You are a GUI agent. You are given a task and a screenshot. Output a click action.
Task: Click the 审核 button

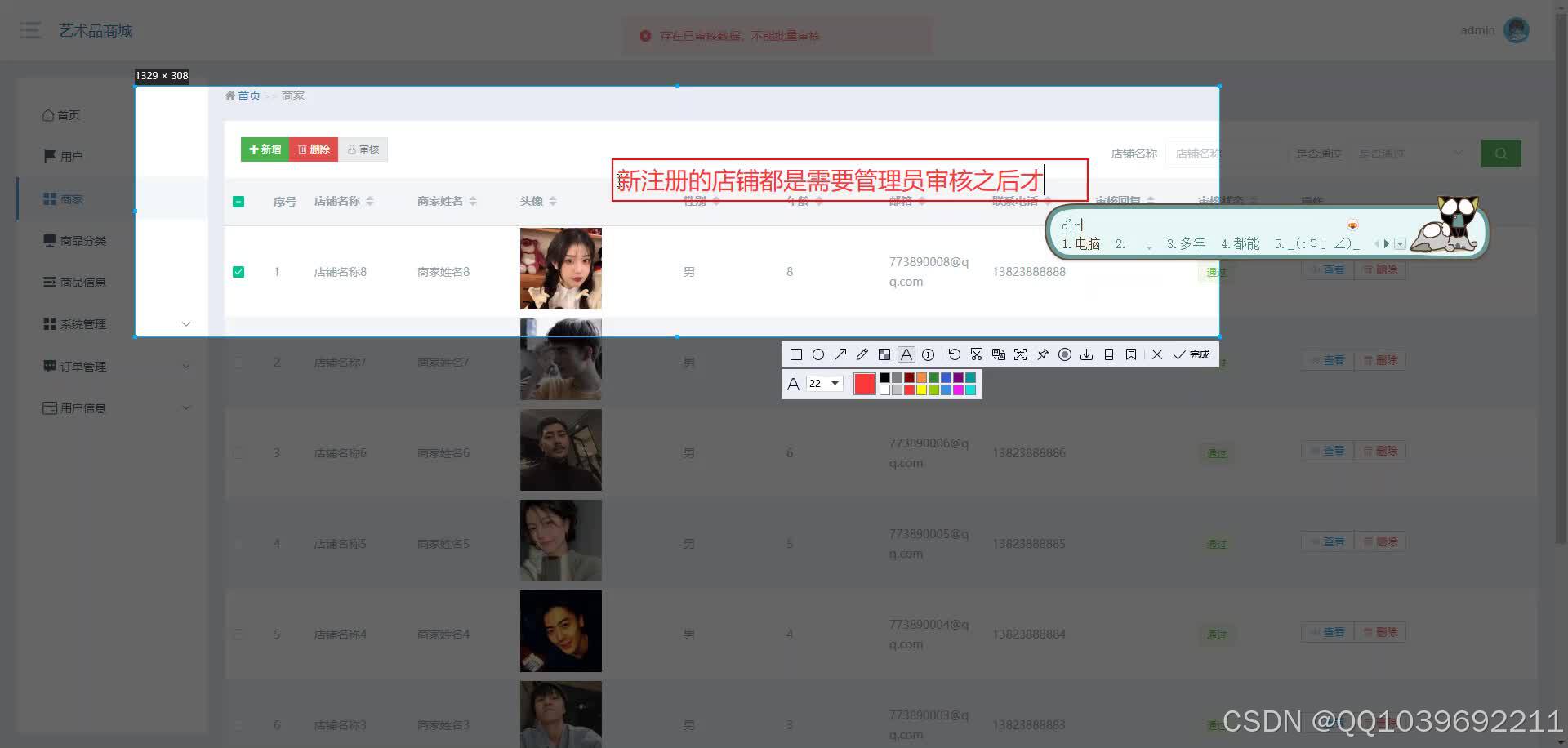363,149
